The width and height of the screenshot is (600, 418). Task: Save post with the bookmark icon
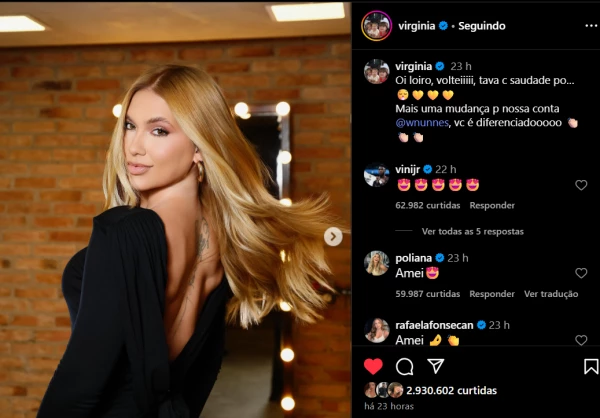[591, 367]
